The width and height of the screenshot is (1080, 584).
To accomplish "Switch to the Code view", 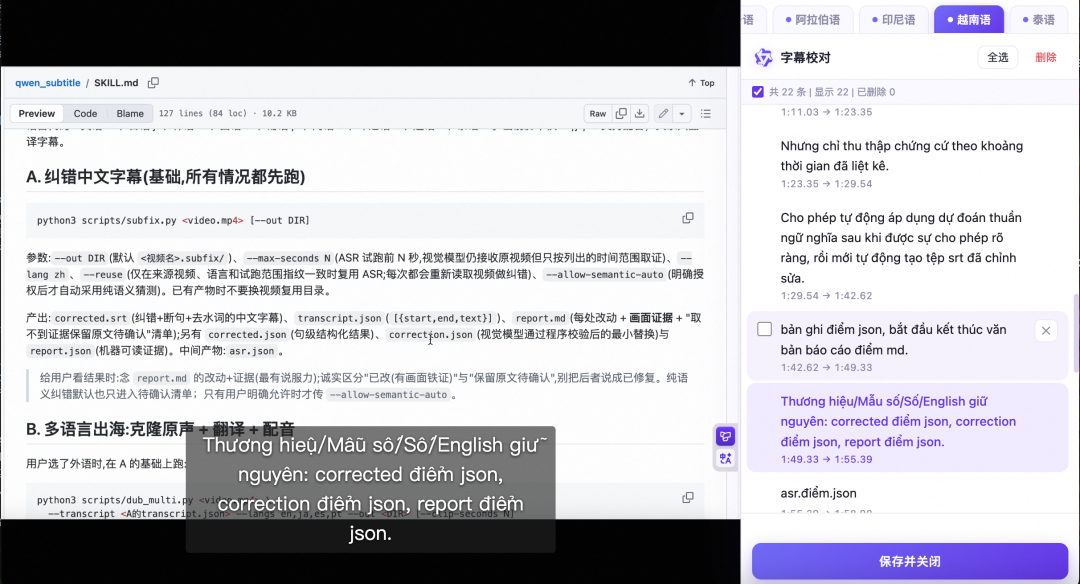I will [85, 114].
